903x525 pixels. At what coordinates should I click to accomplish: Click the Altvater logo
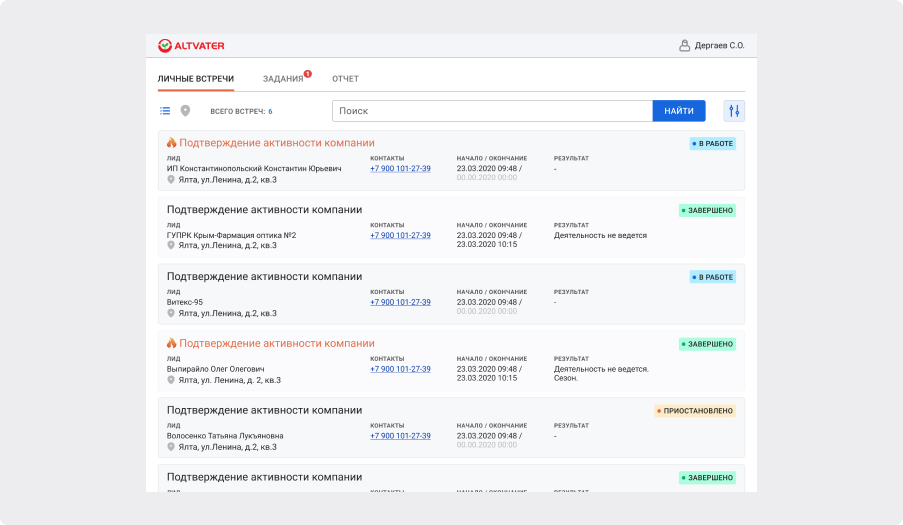191,45
